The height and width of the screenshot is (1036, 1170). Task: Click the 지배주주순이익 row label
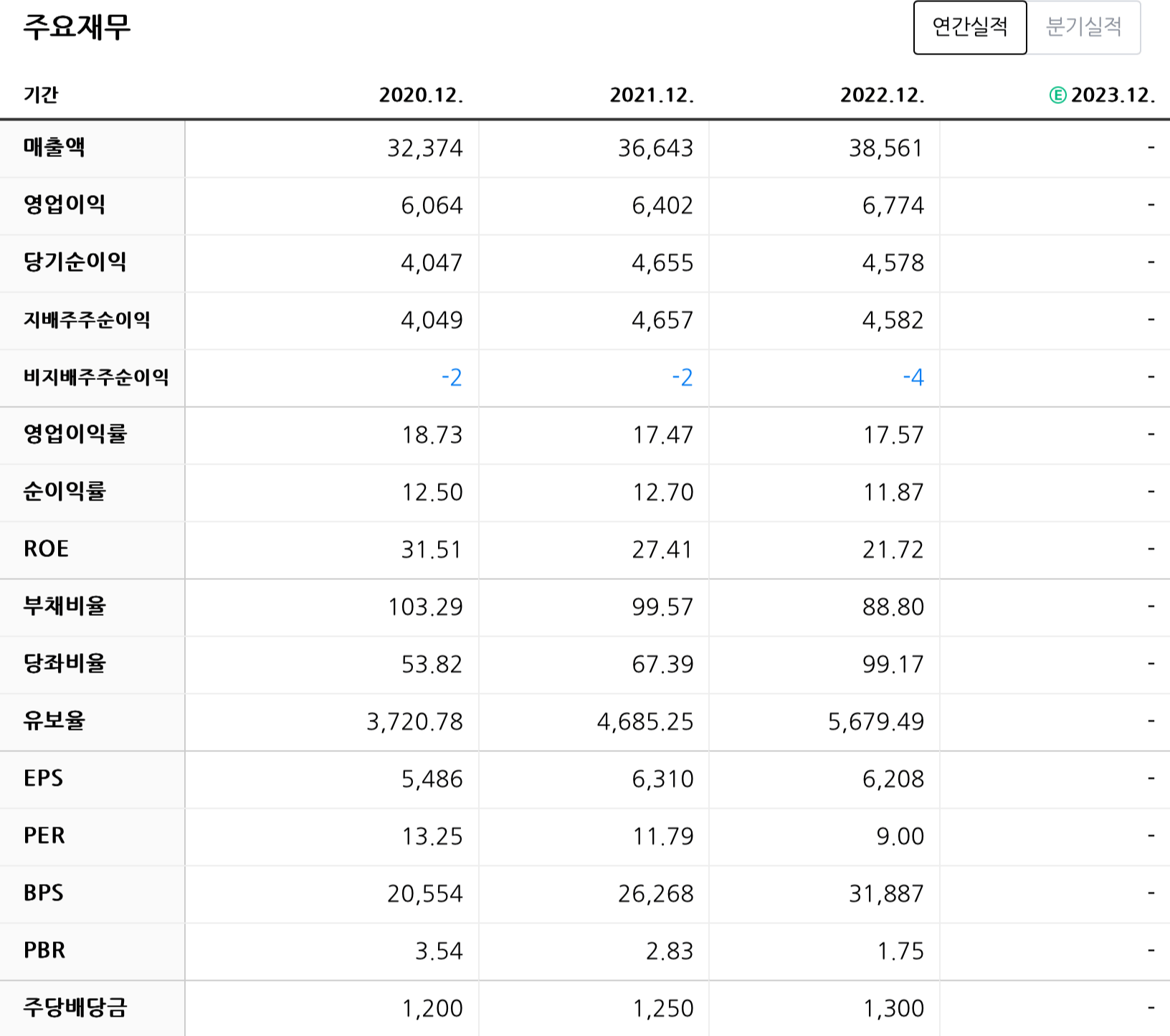coord(87,319)
